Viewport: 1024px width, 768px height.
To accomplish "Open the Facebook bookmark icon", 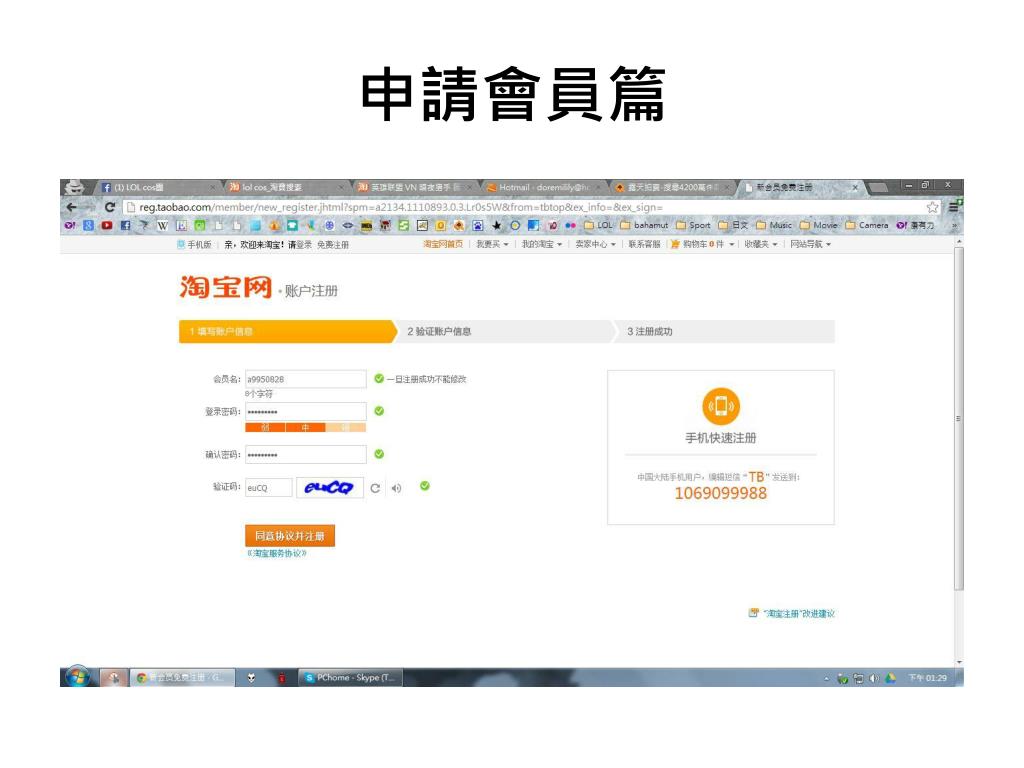I will point(125,225).
